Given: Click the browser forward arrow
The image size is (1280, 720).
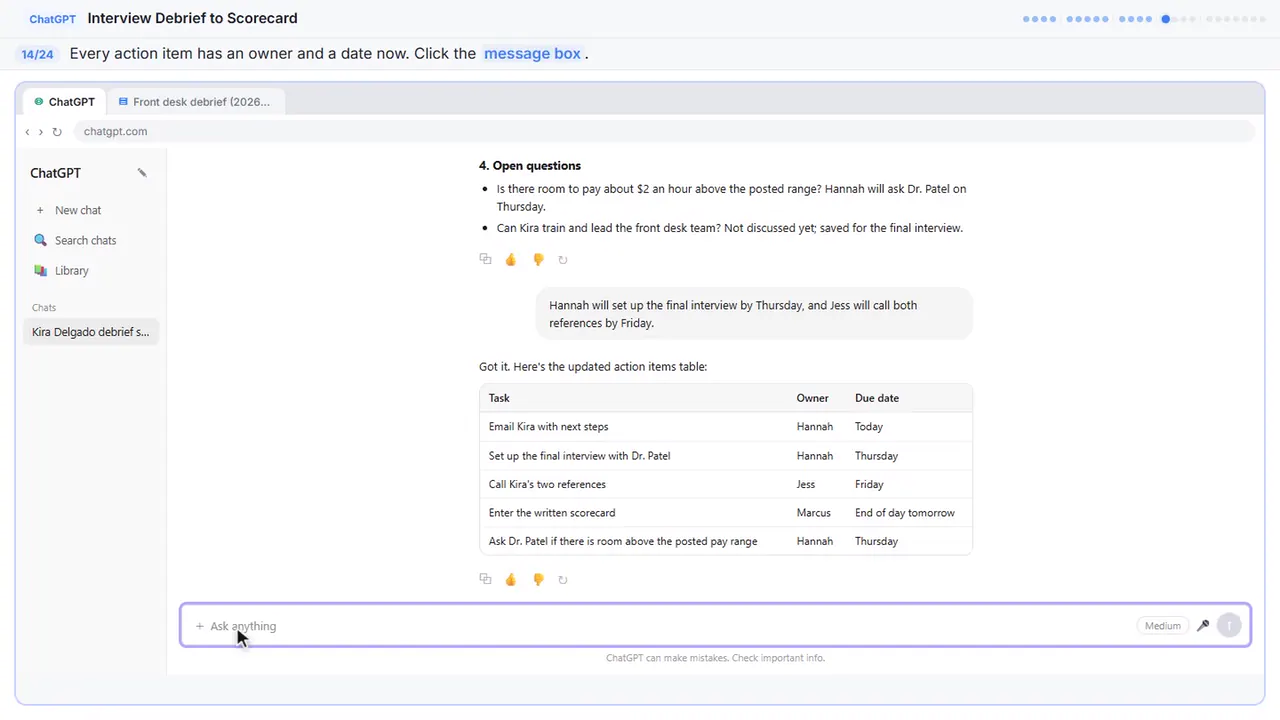Looking at the screenshot, I should pyautogui.click(x=41, y=132).
